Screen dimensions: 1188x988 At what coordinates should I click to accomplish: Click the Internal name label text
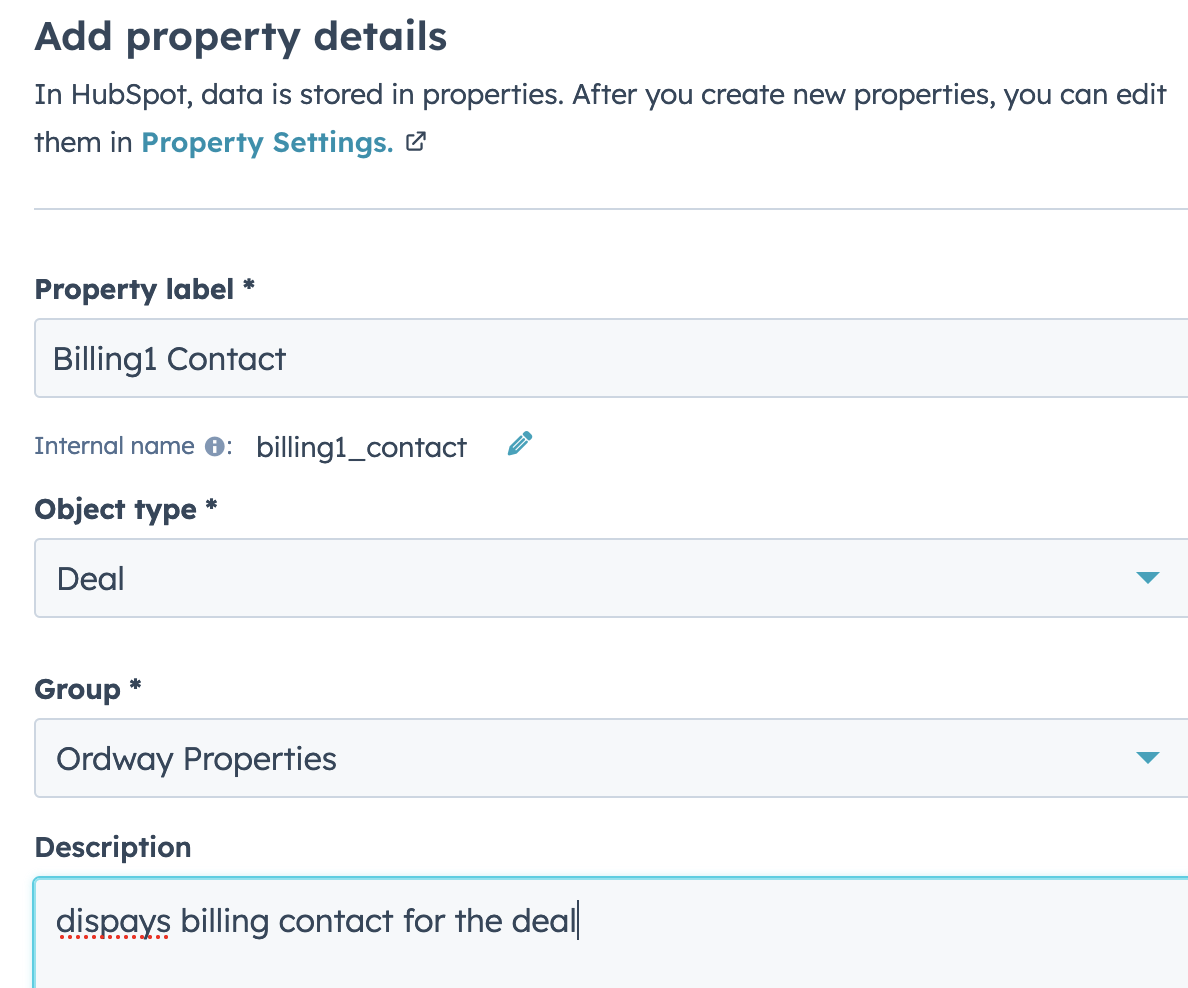click(114, 446)
